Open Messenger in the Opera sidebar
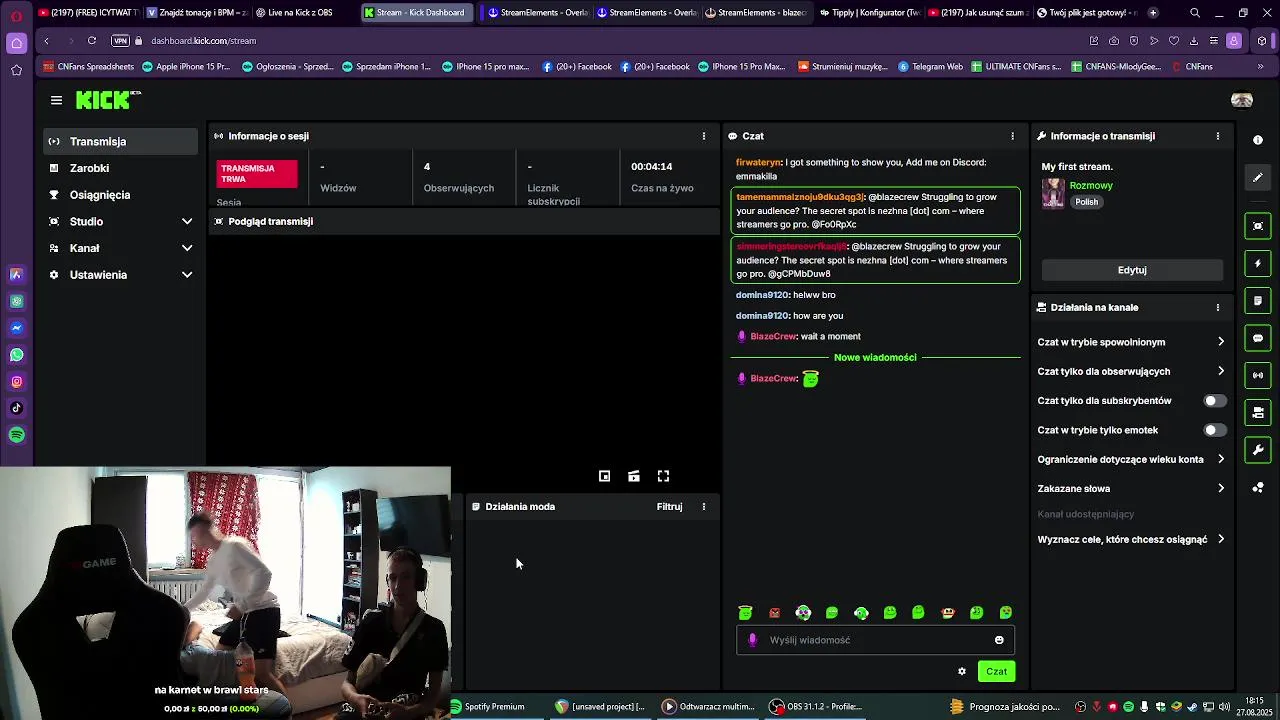The width and height of the screenshot is (1280, 720). point(16,328)
